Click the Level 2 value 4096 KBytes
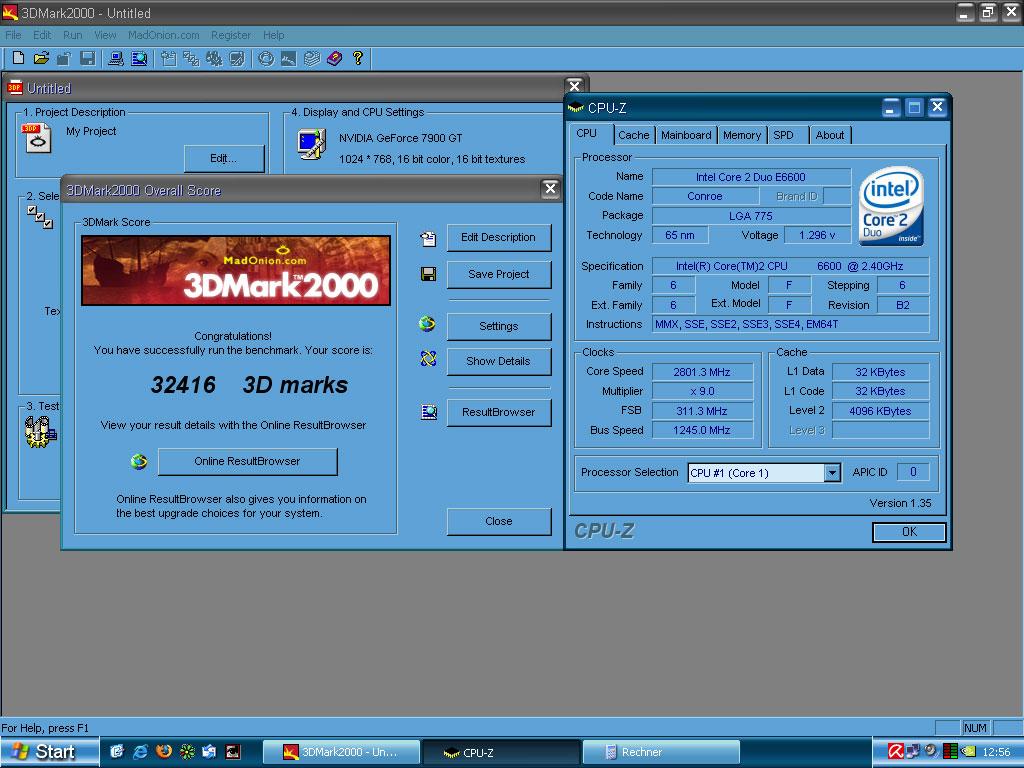 pyautogui.click(x=880, y=411)
